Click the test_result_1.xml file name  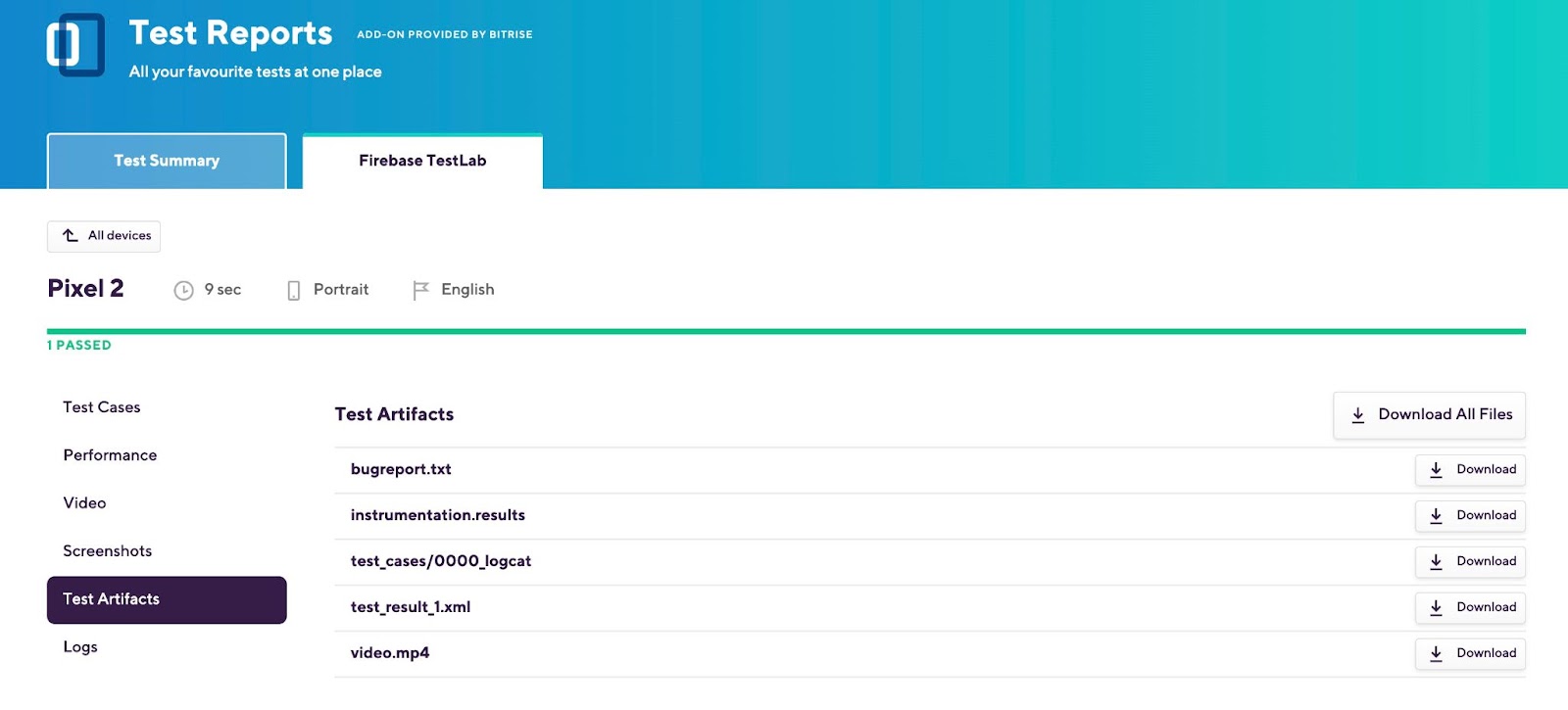coord(411,607)
